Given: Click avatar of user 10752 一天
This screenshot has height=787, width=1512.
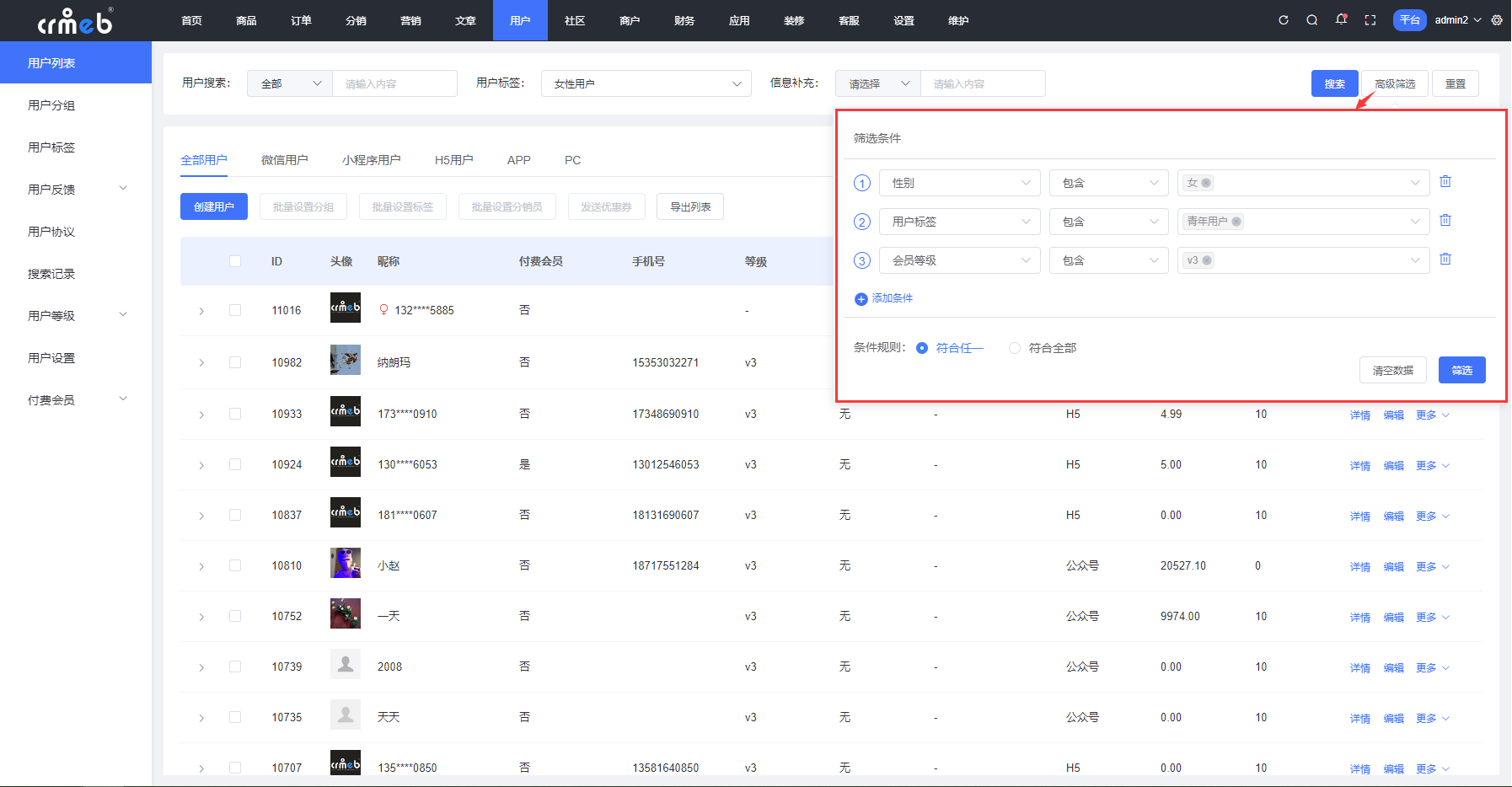Looking at the screenshot, I should coord(346,613).
